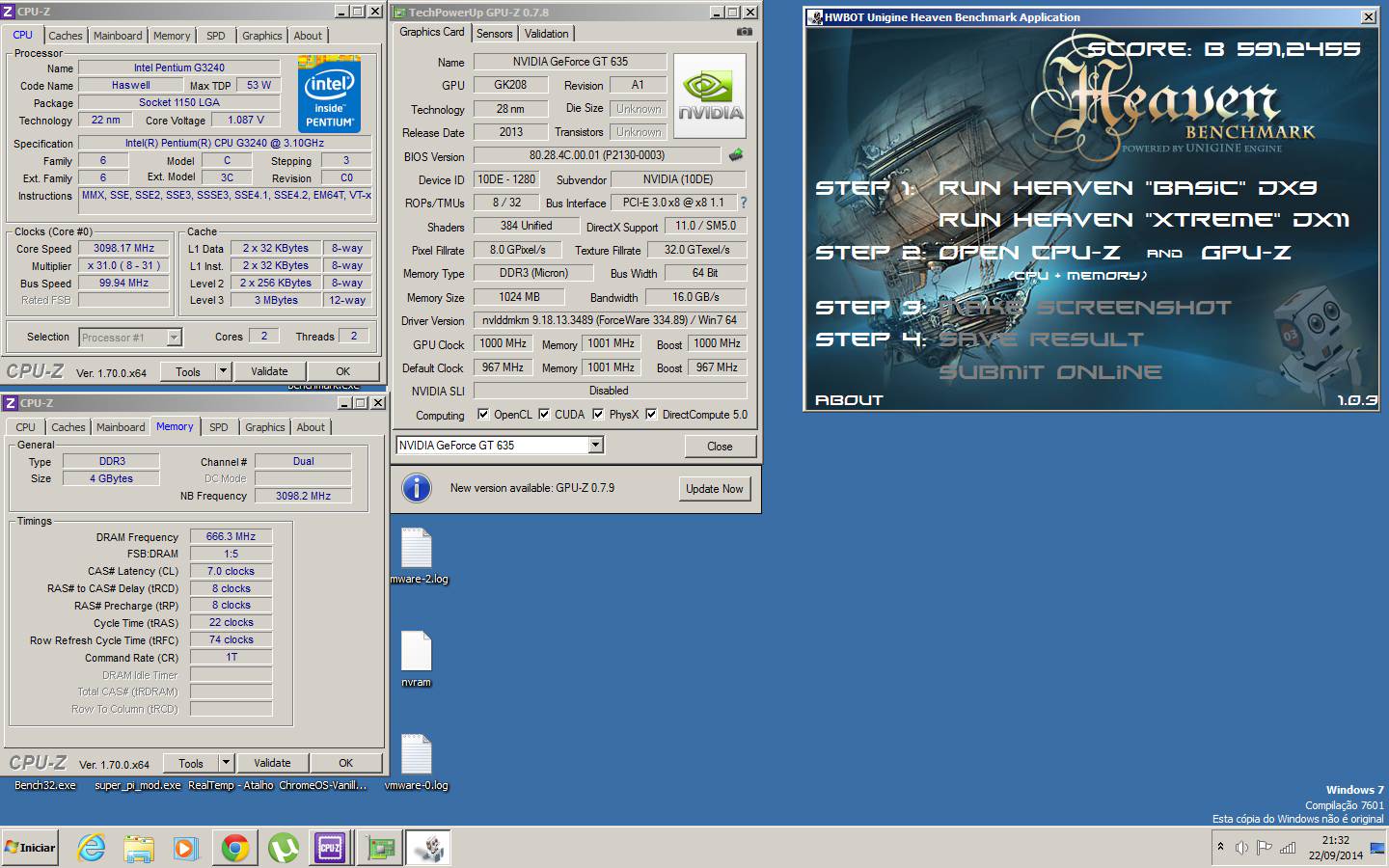
Task: Open Tools dropdown arrow in bottom CPU-Z window
Action: coord(226,763)
